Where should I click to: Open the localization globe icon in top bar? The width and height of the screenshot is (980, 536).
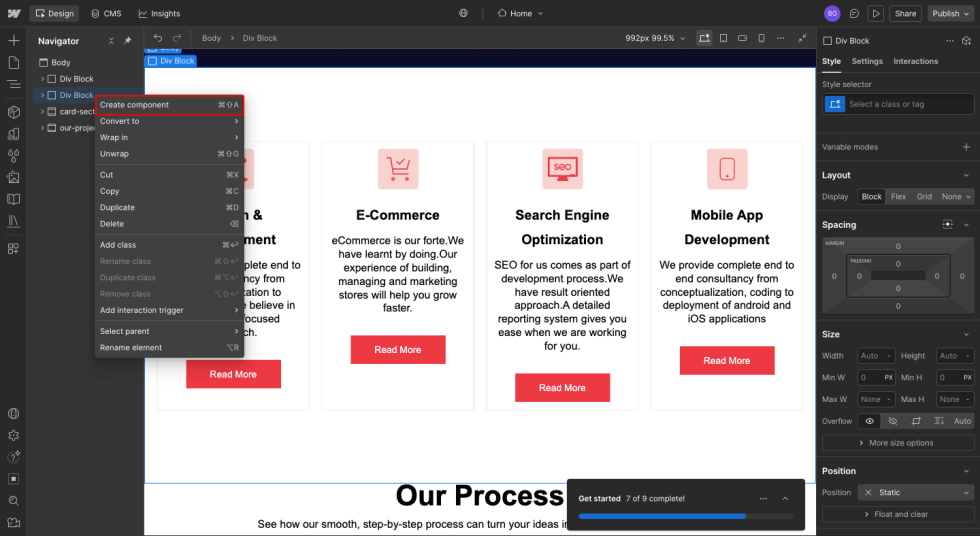[463, 13]
